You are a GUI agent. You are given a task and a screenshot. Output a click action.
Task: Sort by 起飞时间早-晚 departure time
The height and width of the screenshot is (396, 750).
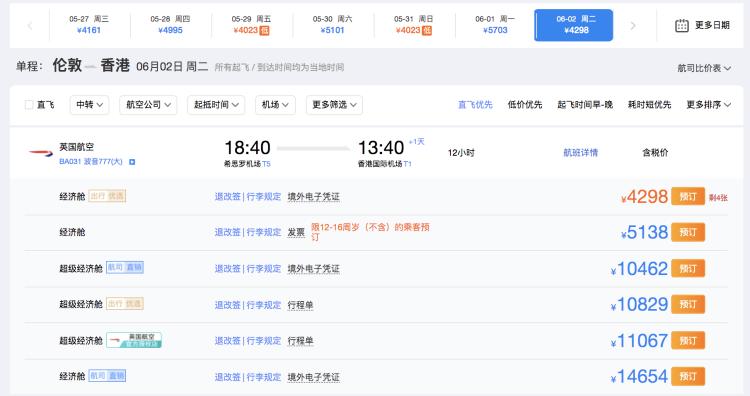coord(585,105)
